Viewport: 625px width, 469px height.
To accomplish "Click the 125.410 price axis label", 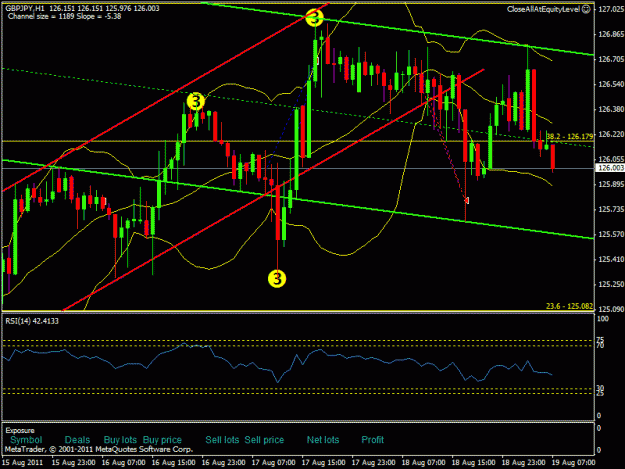I will (610, 259).
